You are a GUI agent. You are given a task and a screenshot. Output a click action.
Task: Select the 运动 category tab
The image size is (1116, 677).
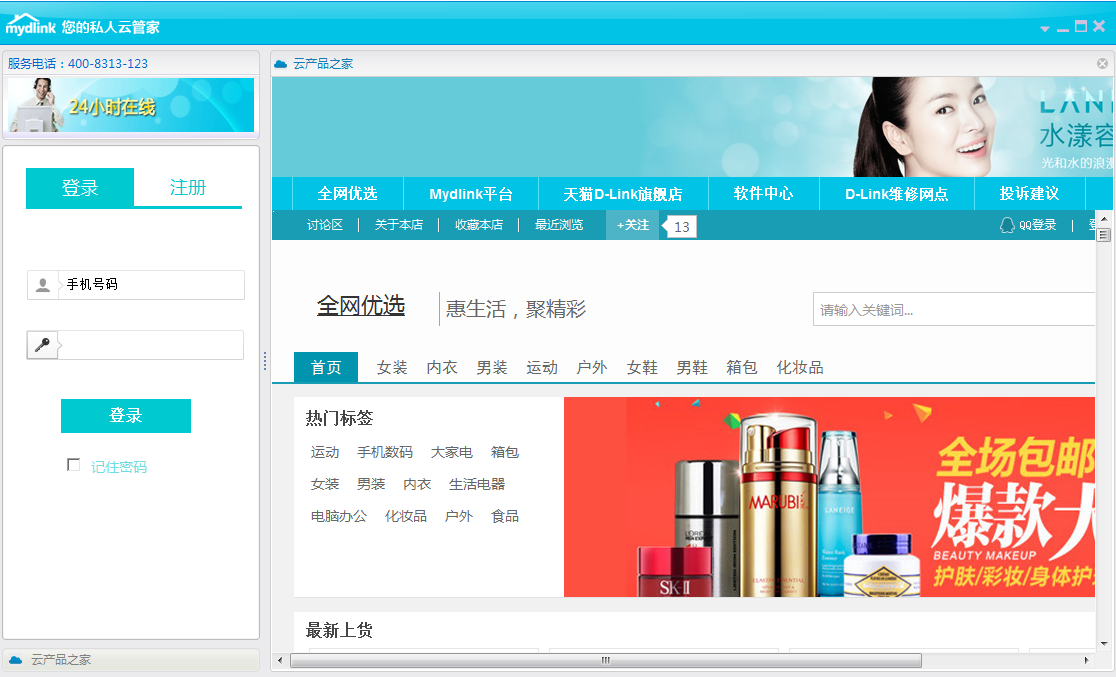tap(542, 367)
